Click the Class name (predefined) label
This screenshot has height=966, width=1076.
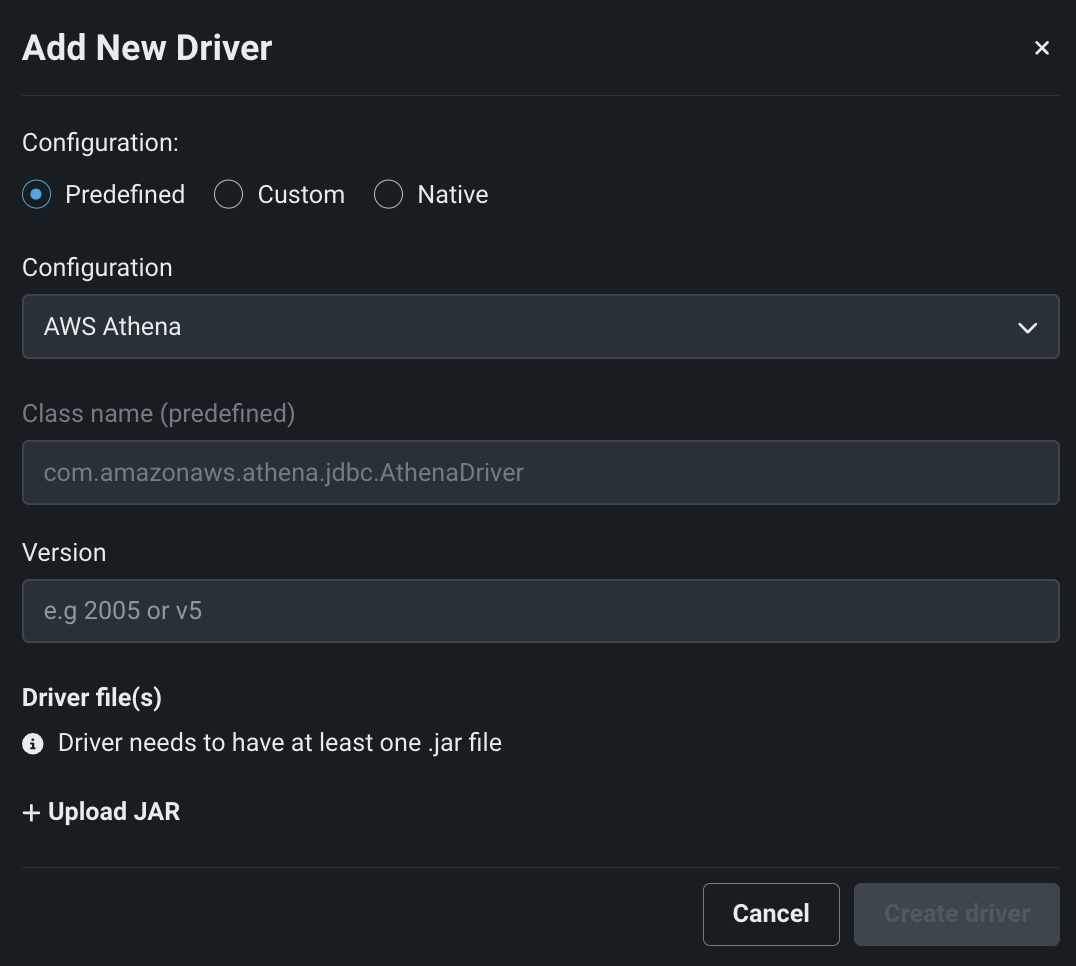[158, 413]
